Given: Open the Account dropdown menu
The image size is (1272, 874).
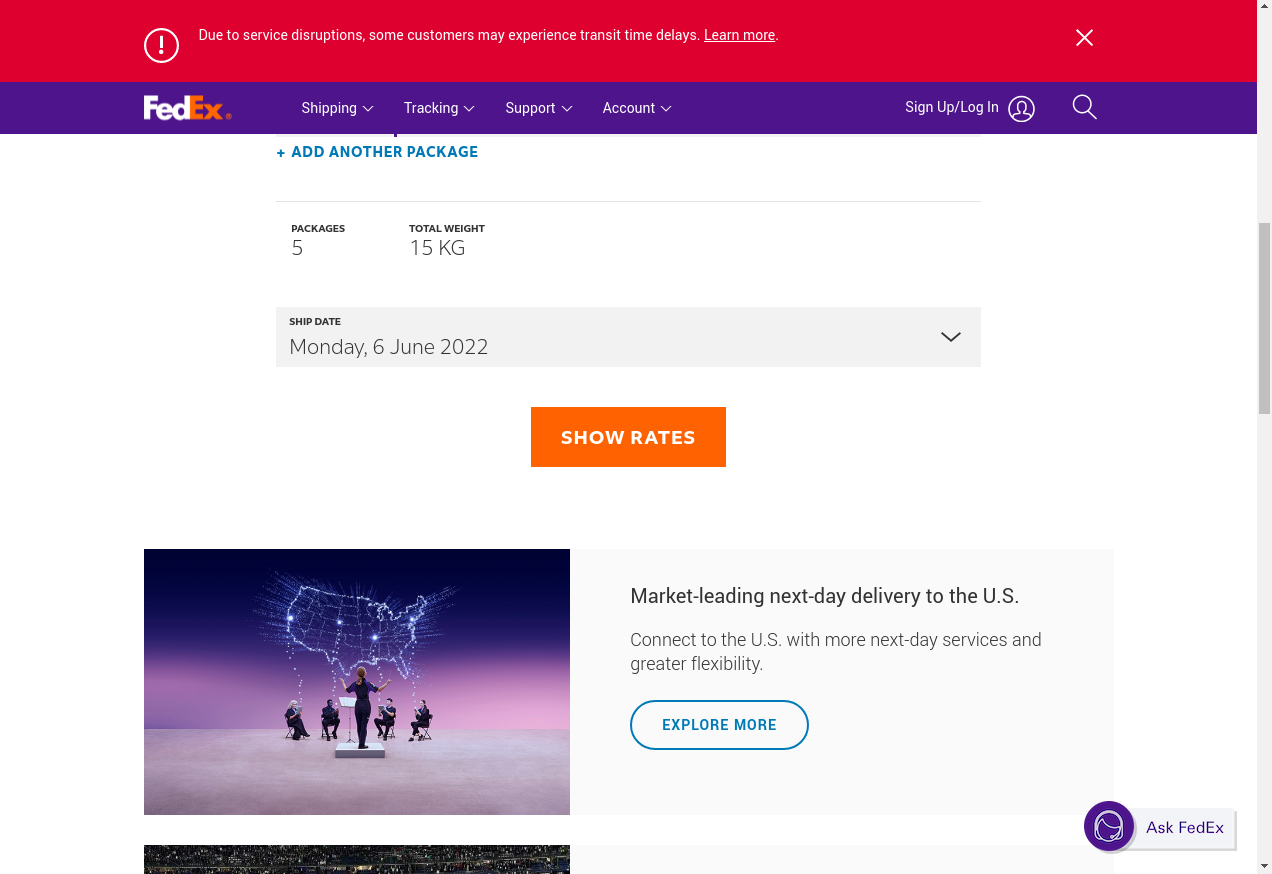Looking at the screenshot, I should pos(636,108).
